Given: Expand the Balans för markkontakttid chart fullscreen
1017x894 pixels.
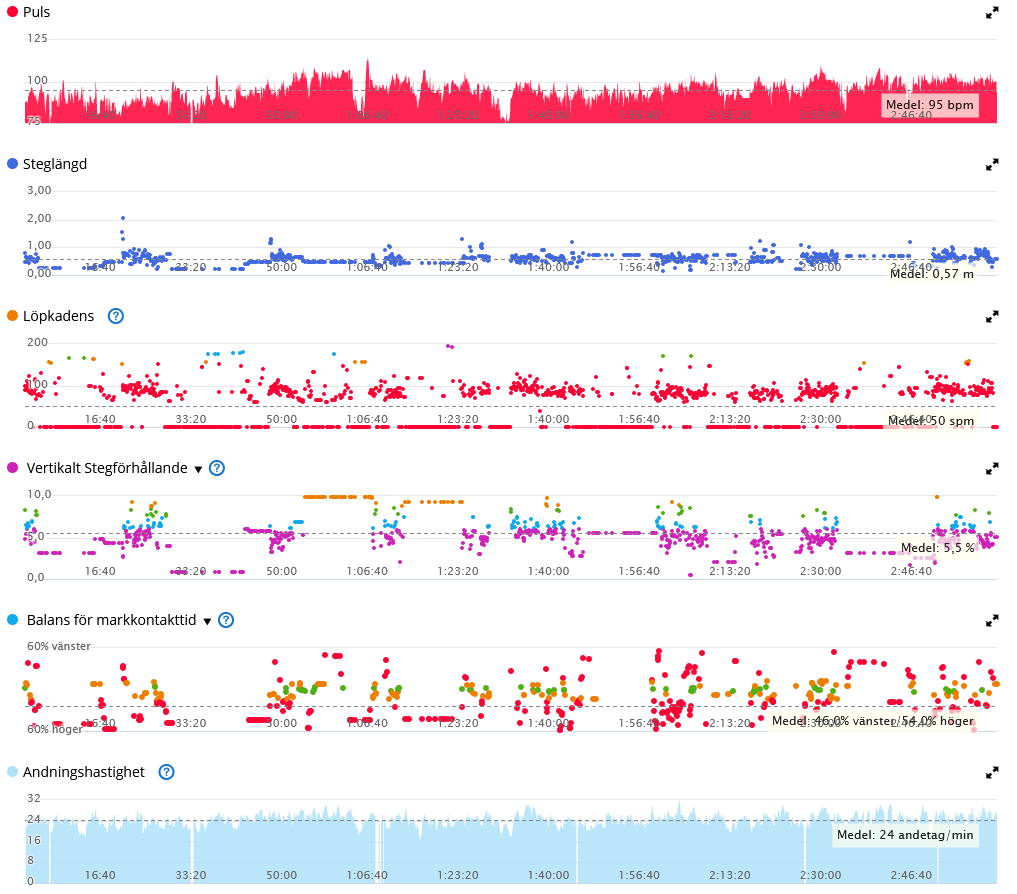Looking at the screenshot, I should coord(992,621).
